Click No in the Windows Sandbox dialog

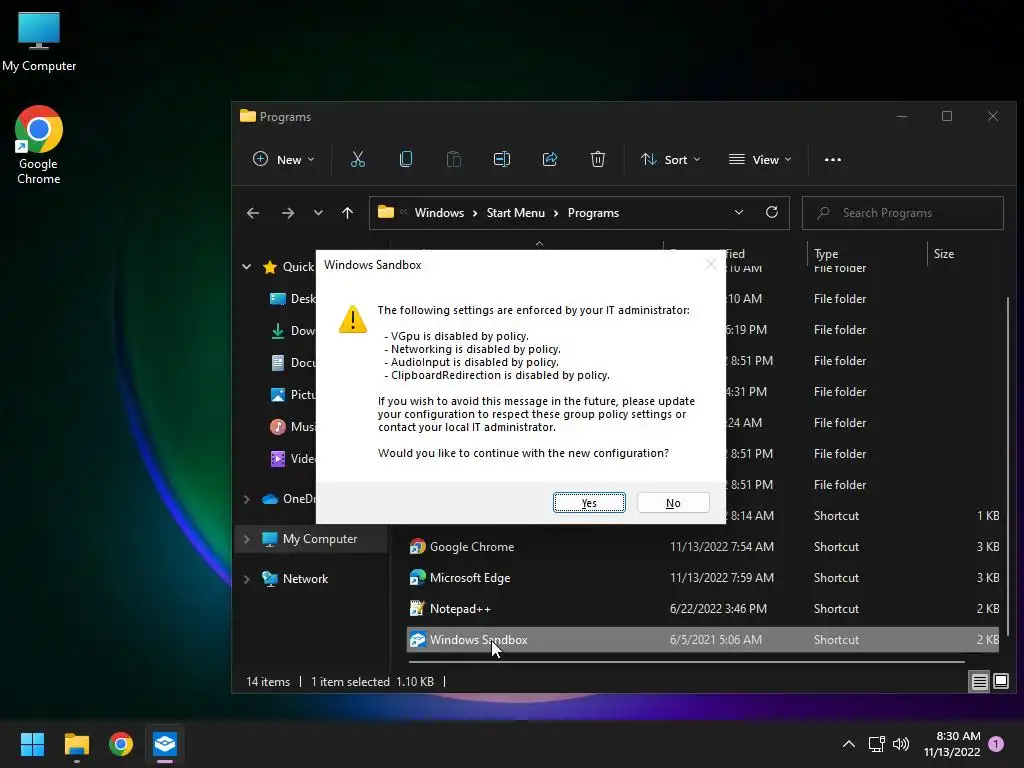point(673,503)
